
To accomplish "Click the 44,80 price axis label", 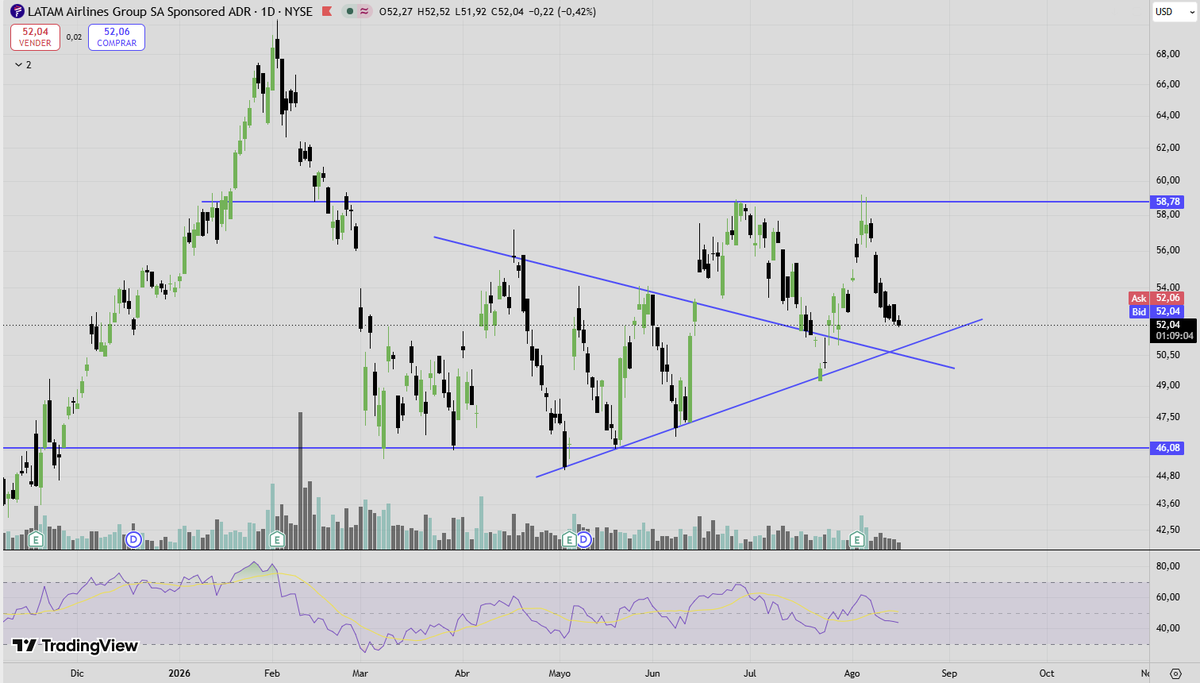I will click(x=1169, y=476).
